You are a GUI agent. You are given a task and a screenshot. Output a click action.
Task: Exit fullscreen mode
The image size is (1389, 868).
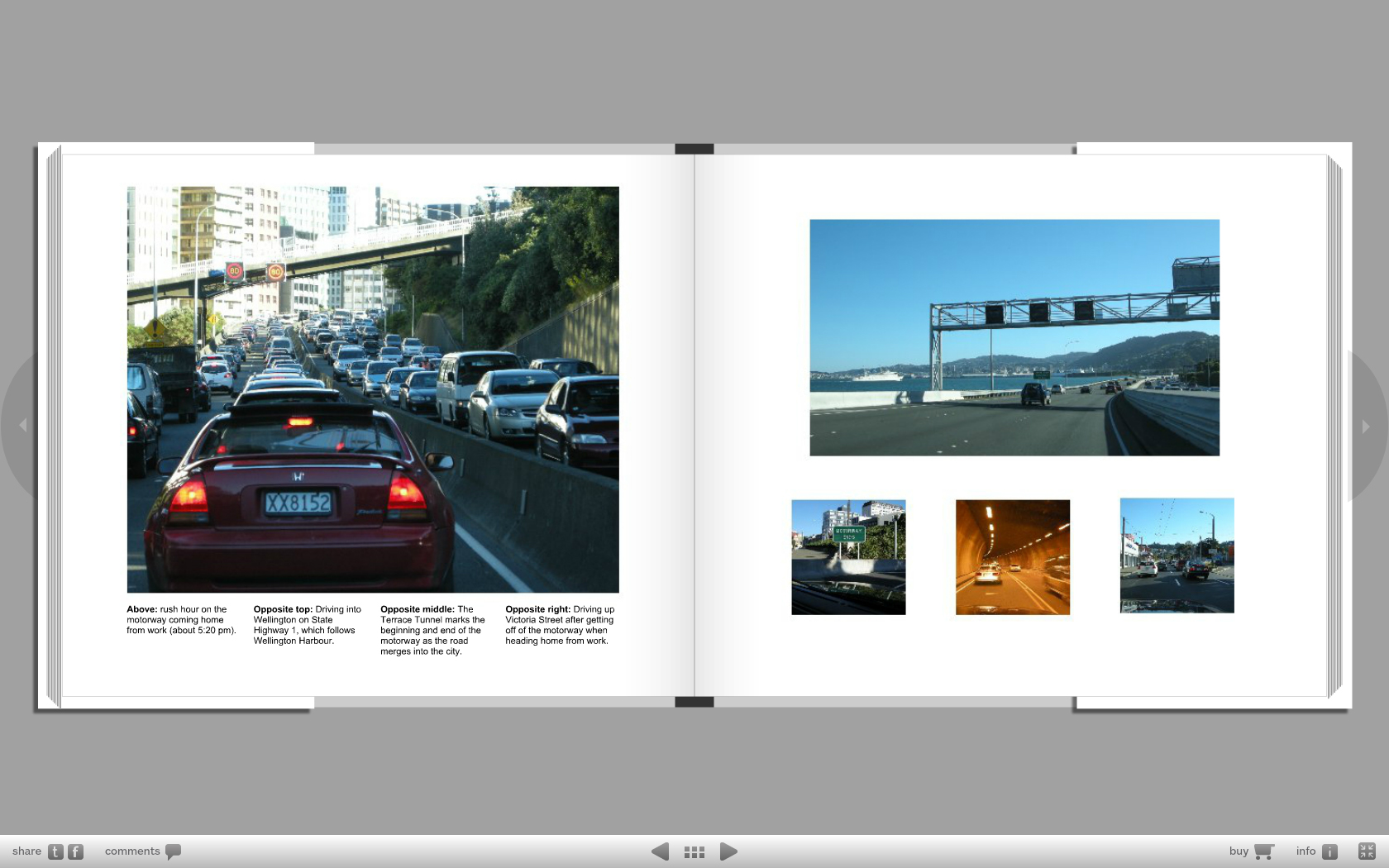coord(1367,851)
